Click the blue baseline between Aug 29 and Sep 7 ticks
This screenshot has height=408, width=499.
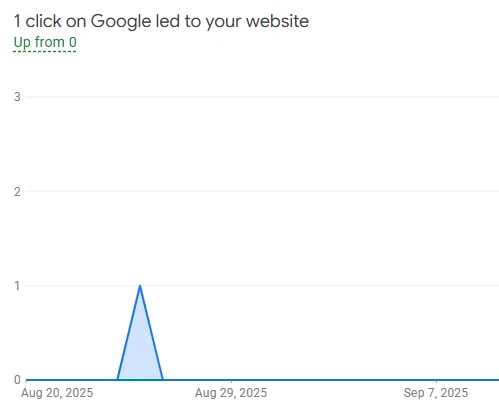pyautogui.click(x=333, y=380)
